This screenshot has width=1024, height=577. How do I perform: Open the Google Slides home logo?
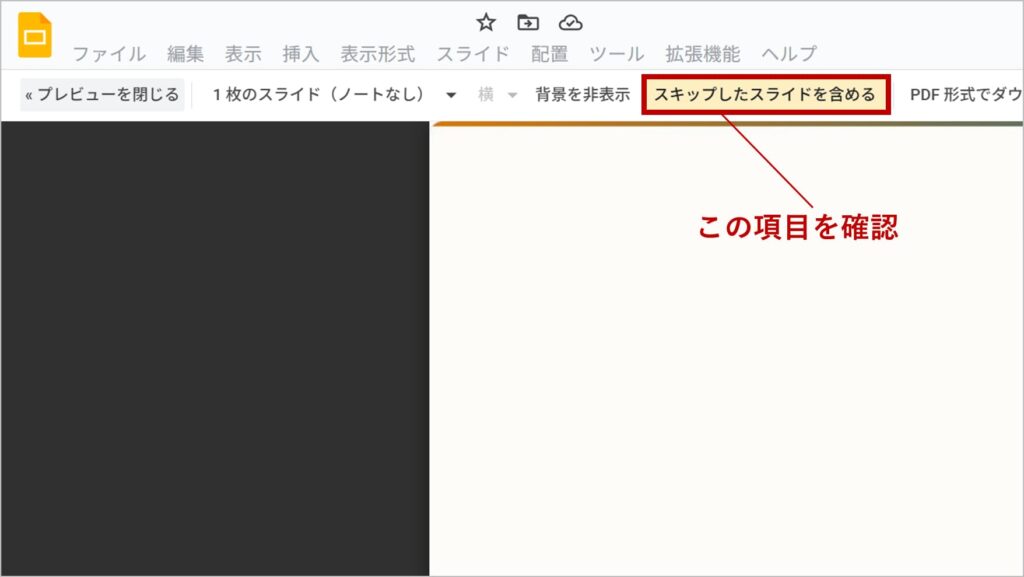click(35, 36)
